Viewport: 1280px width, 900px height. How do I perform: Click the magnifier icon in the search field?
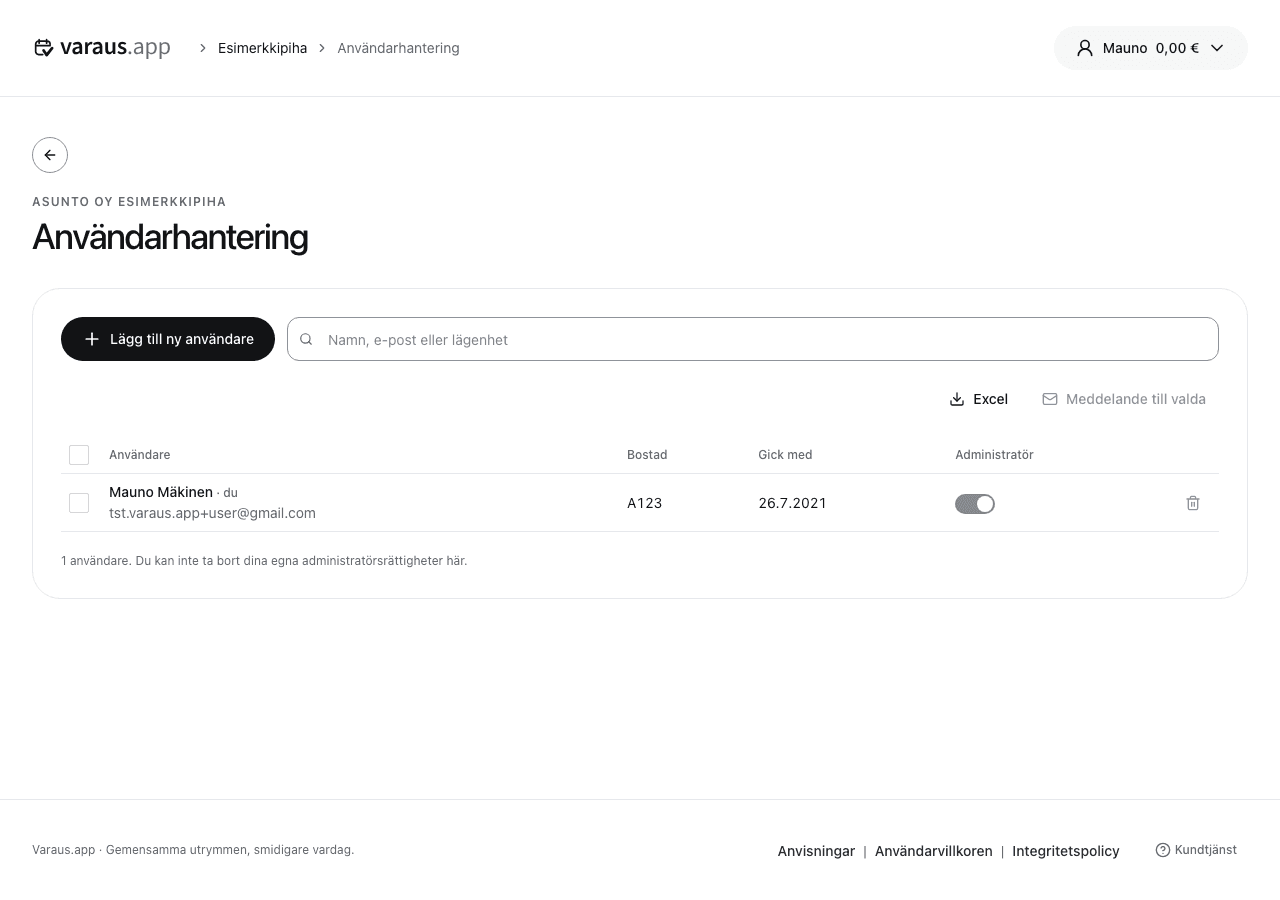[306, 340]
